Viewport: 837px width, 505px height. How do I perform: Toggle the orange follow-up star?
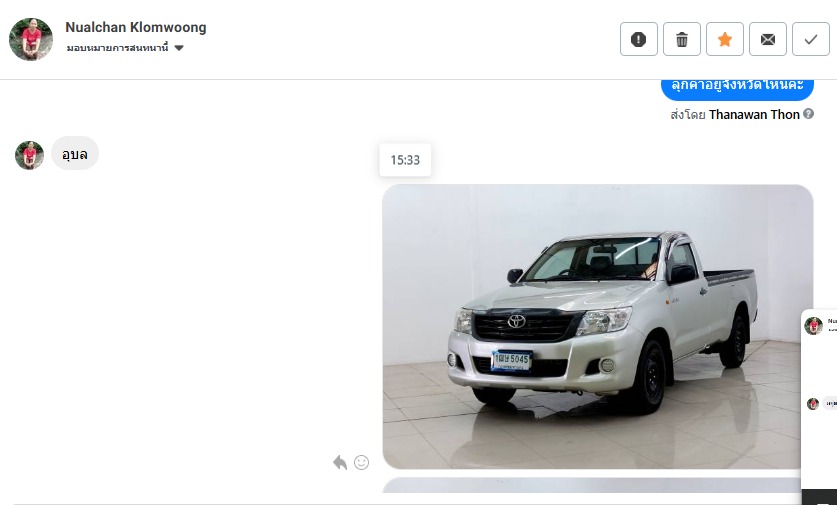[724, 39]
